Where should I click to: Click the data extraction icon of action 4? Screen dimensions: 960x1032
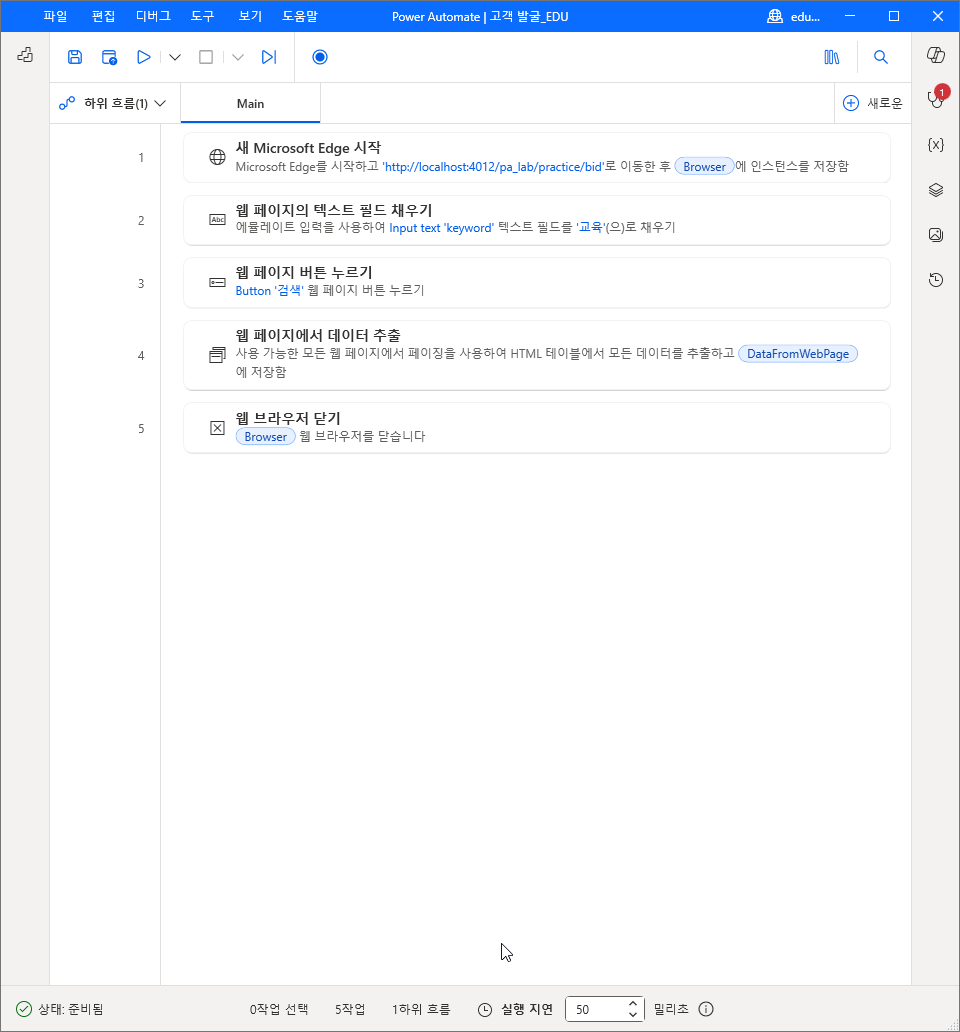(217, 355)
